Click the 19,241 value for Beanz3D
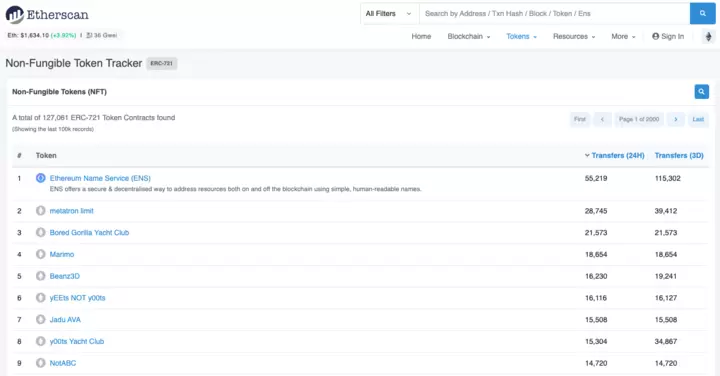720x376 pixels. click(665, 276)
